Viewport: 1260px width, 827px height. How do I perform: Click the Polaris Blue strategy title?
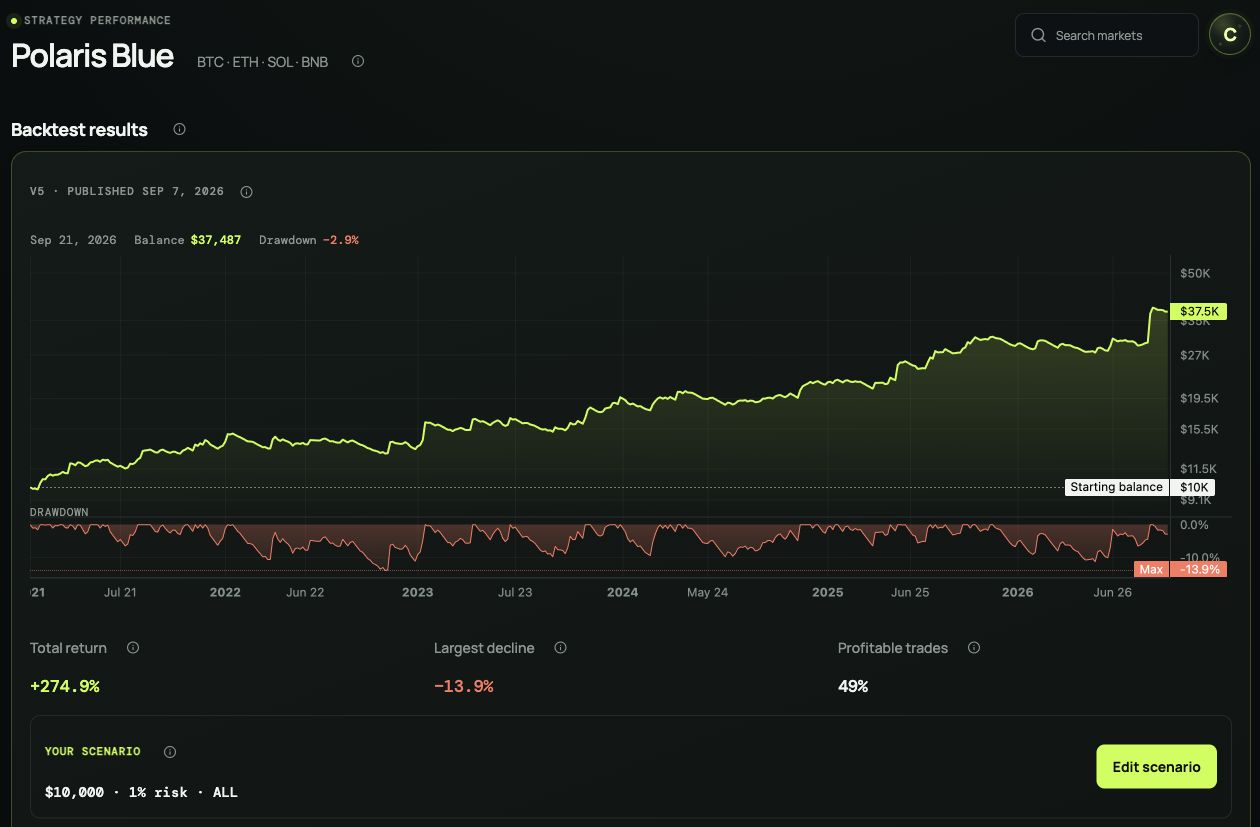click(x=92, y=56)
